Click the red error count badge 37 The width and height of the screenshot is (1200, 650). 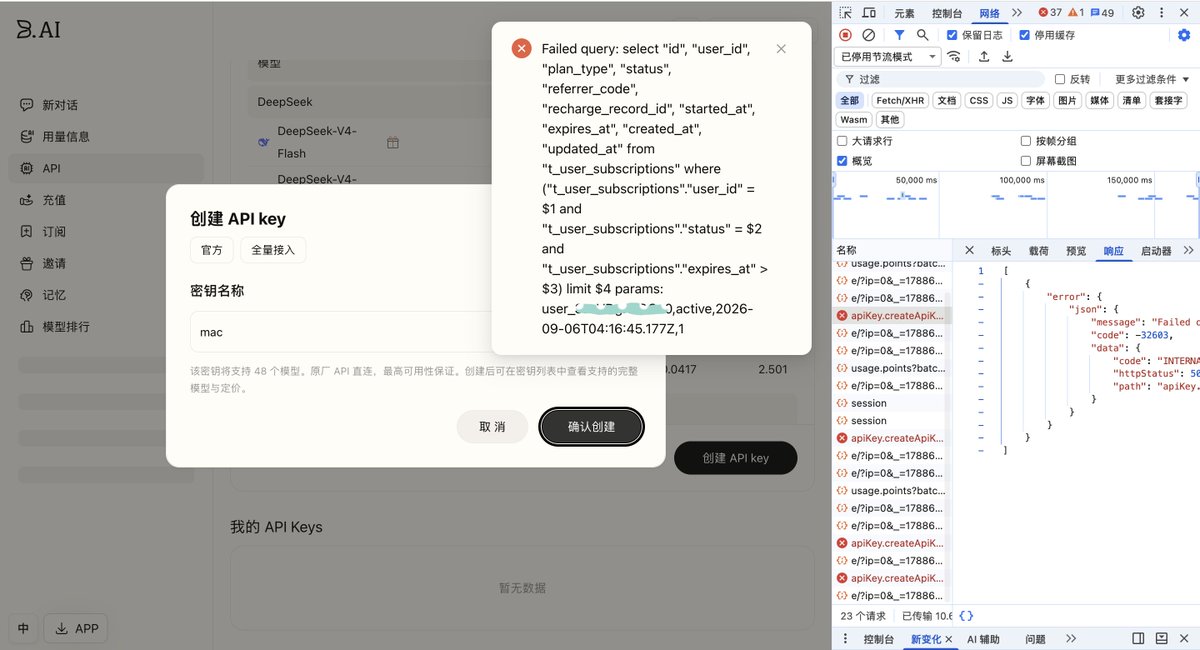pos(1050,13)
